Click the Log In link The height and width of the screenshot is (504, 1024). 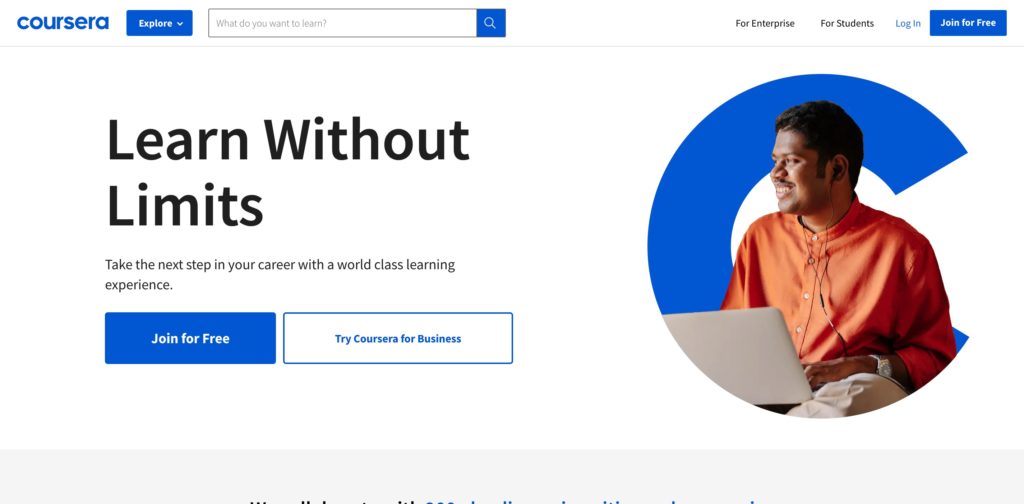coord(908,24)
